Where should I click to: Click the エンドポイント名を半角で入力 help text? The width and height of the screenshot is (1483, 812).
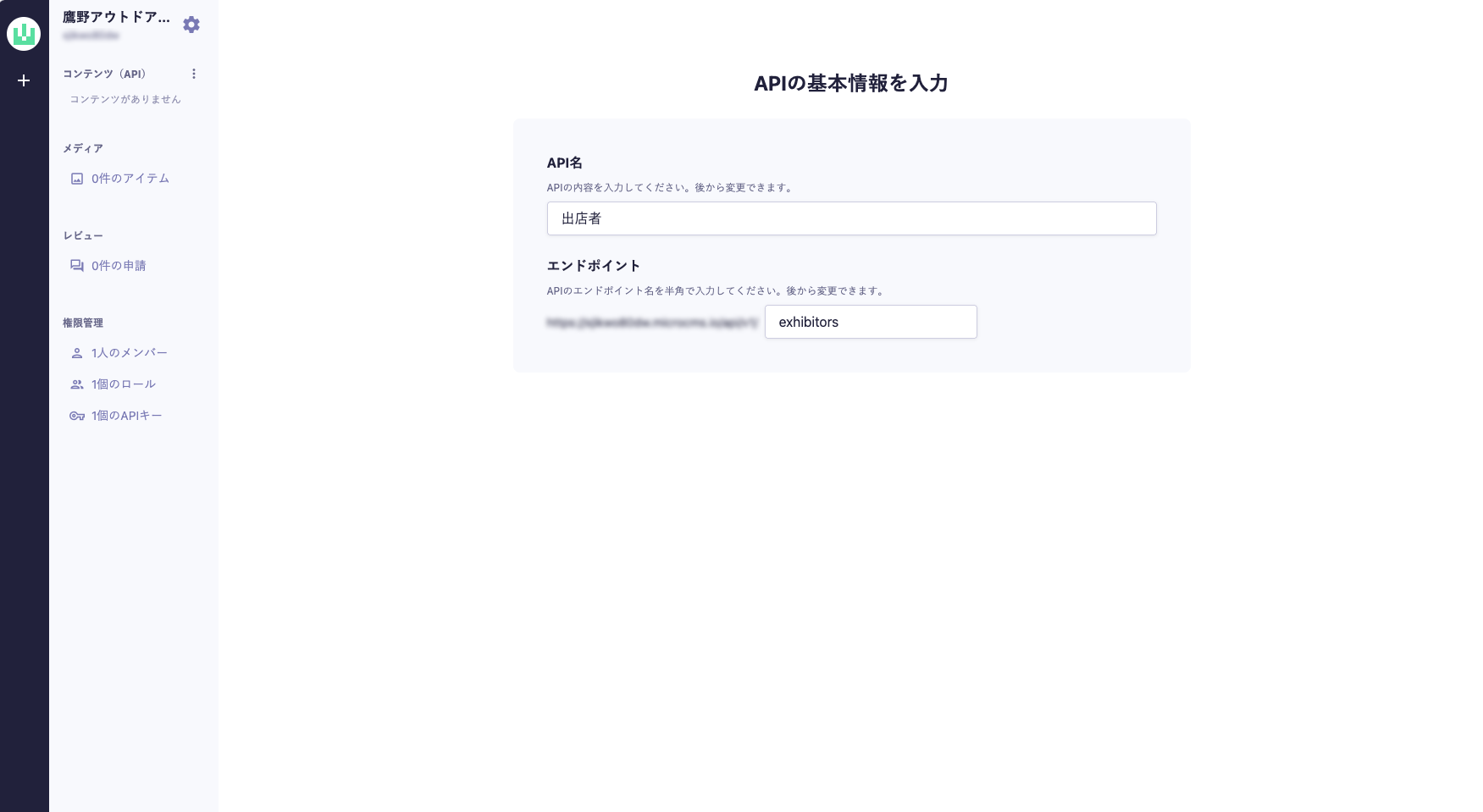pos(717,291)
